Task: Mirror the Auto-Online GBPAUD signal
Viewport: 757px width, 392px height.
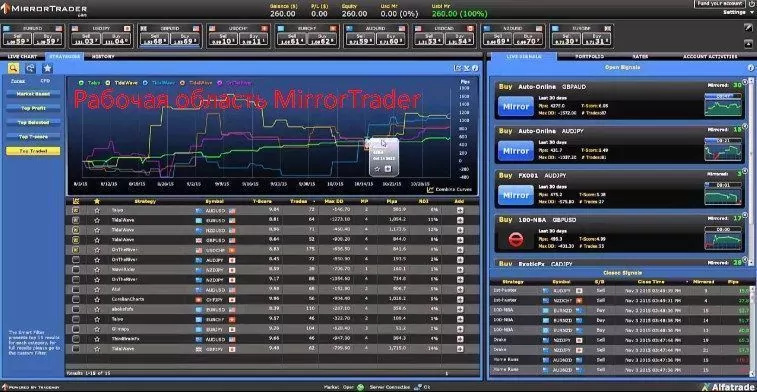Action: click(x=516, y=106)
